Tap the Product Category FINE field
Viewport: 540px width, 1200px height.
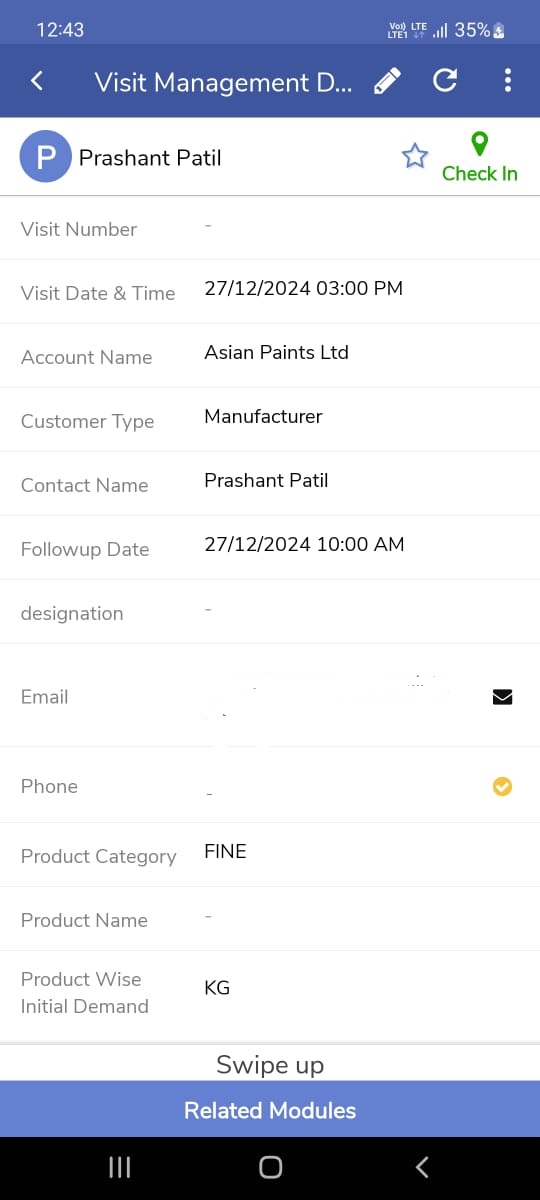click(x=270, y=855)
